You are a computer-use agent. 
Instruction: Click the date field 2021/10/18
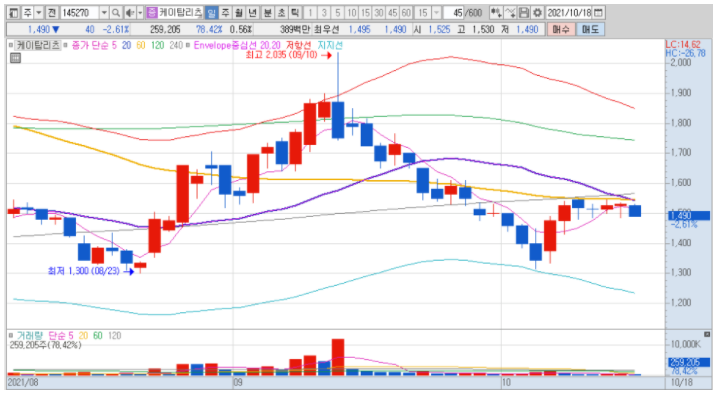pyautogui.click(x=569, y=13)
